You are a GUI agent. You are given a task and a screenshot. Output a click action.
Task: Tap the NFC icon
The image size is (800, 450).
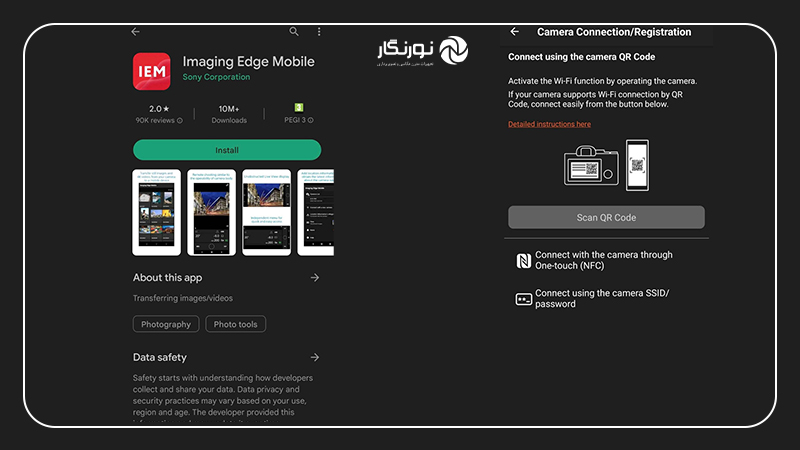pyautogui.click(x=523, y=261)
